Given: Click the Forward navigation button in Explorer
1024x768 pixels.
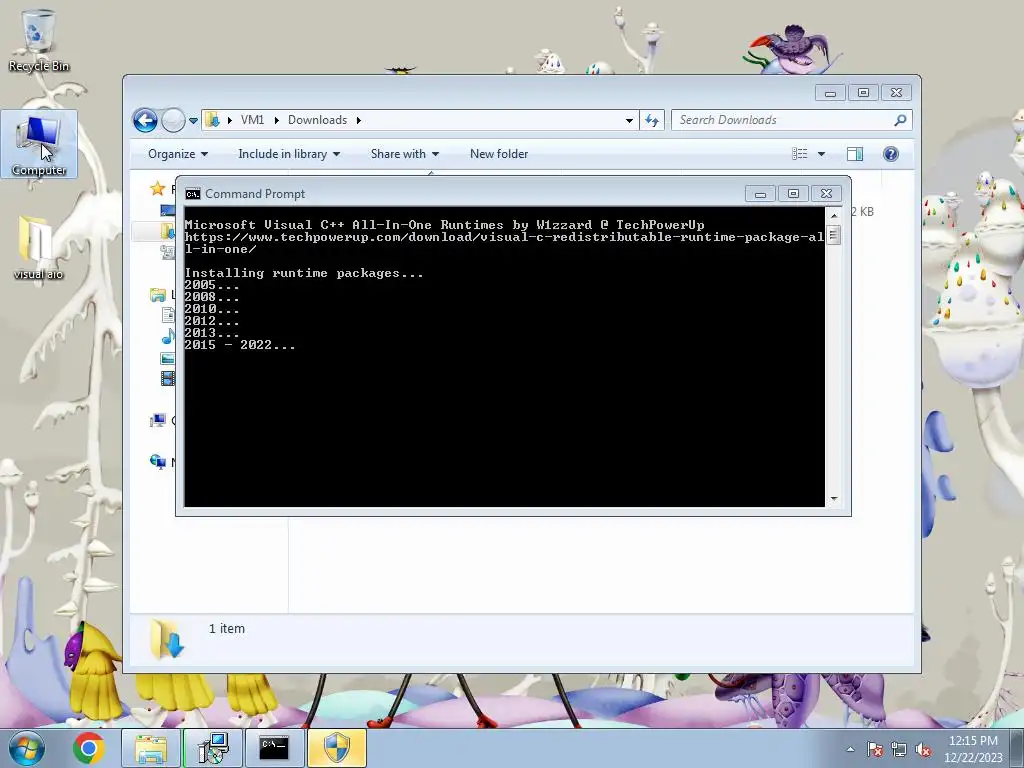Looking at the screenshot, I should coord(173,120).
